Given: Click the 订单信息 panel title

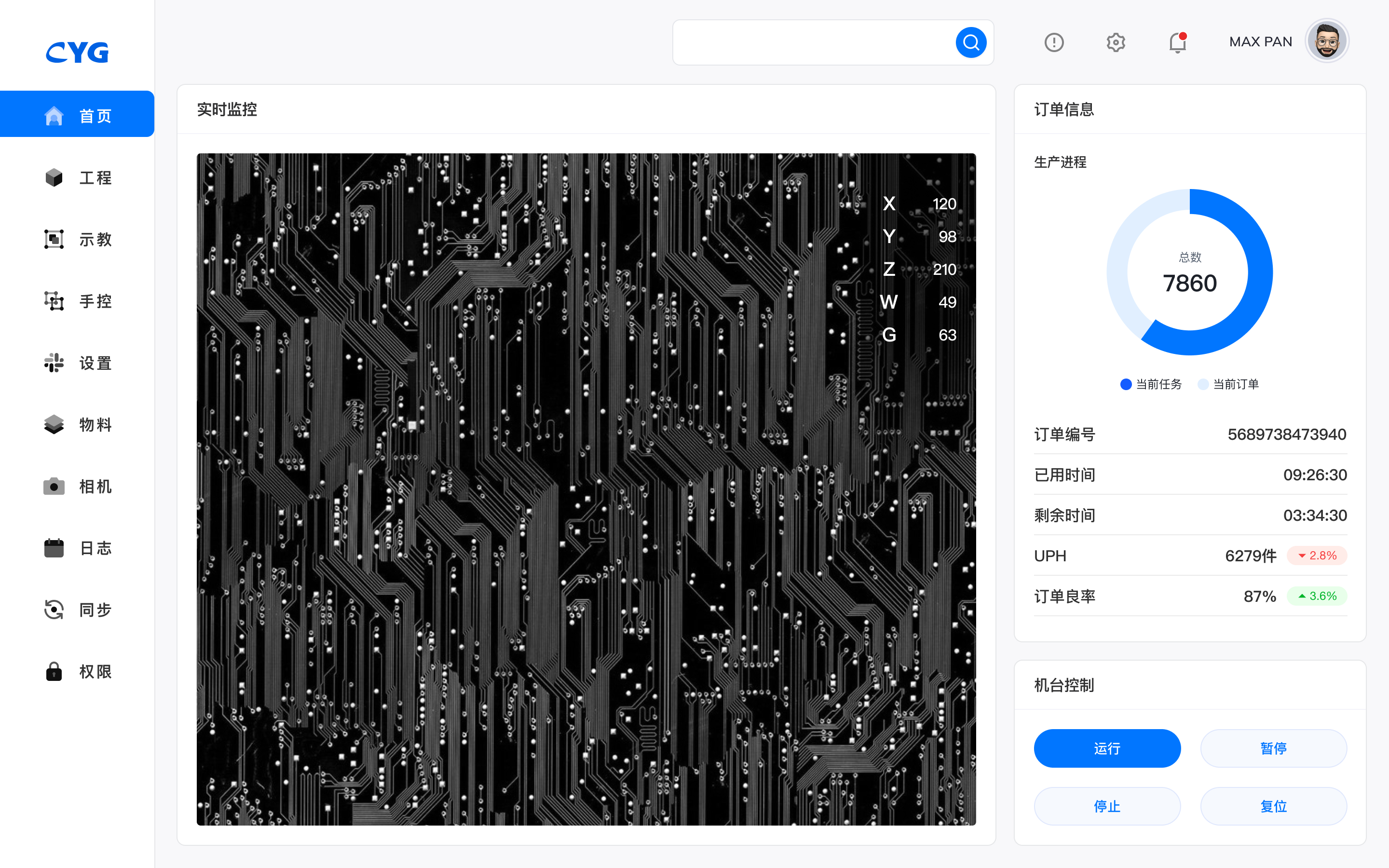Looking at the screenshot, I should point(1064,109).
